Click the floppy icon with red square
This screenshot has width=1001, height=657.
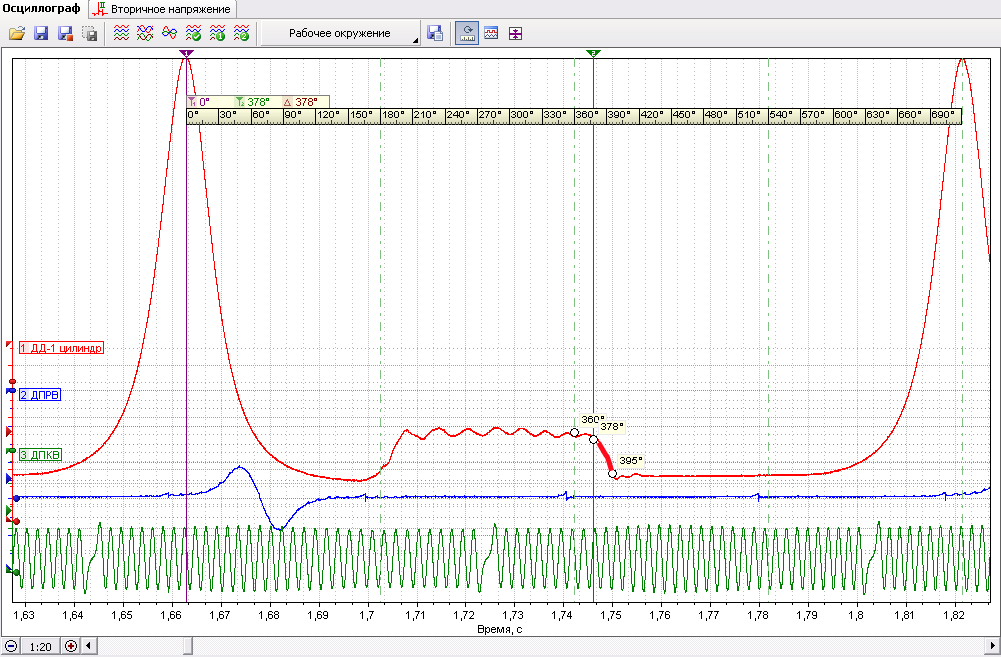pyautogui.click(x=65, y=33)
